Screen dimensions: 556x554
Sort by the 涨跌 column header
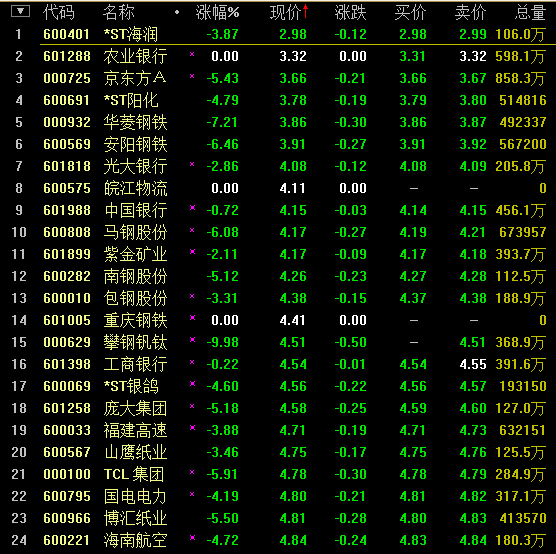(x=350, y=12)
